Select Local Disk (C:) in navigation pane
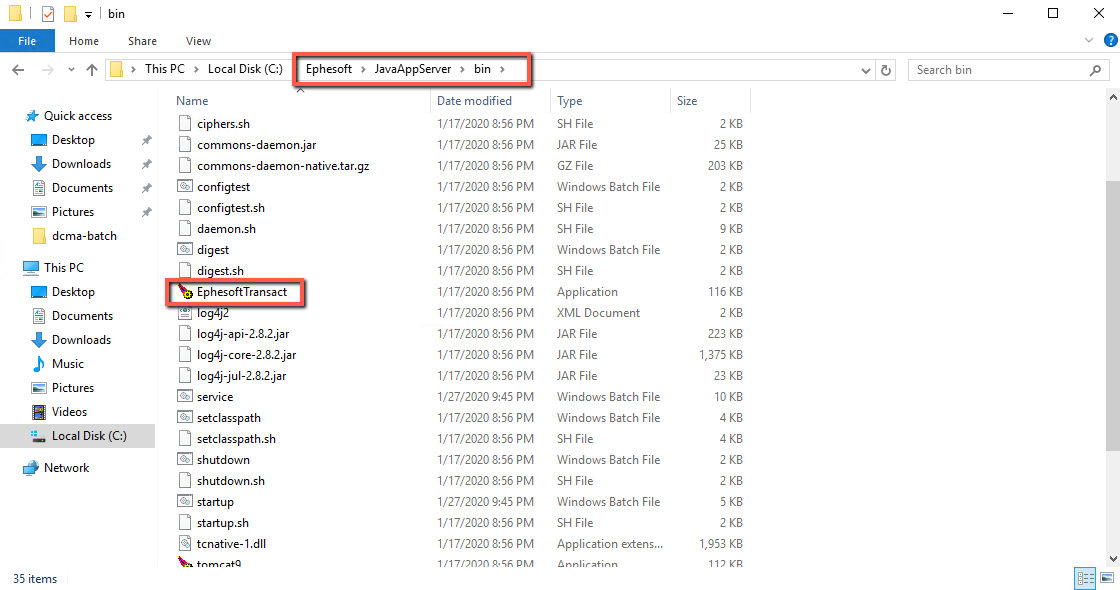The image size is (1120, 590). (88, 436)
